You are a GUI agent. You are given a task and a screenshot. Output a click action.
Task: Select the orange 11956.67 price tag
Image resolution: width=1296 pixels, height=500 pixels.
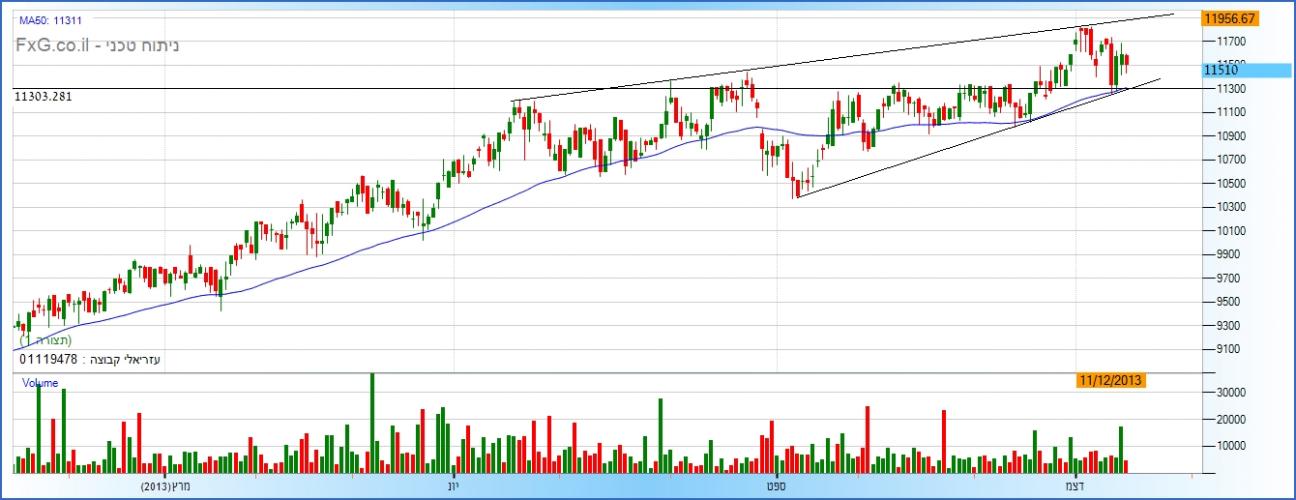tap(1230, 18)
